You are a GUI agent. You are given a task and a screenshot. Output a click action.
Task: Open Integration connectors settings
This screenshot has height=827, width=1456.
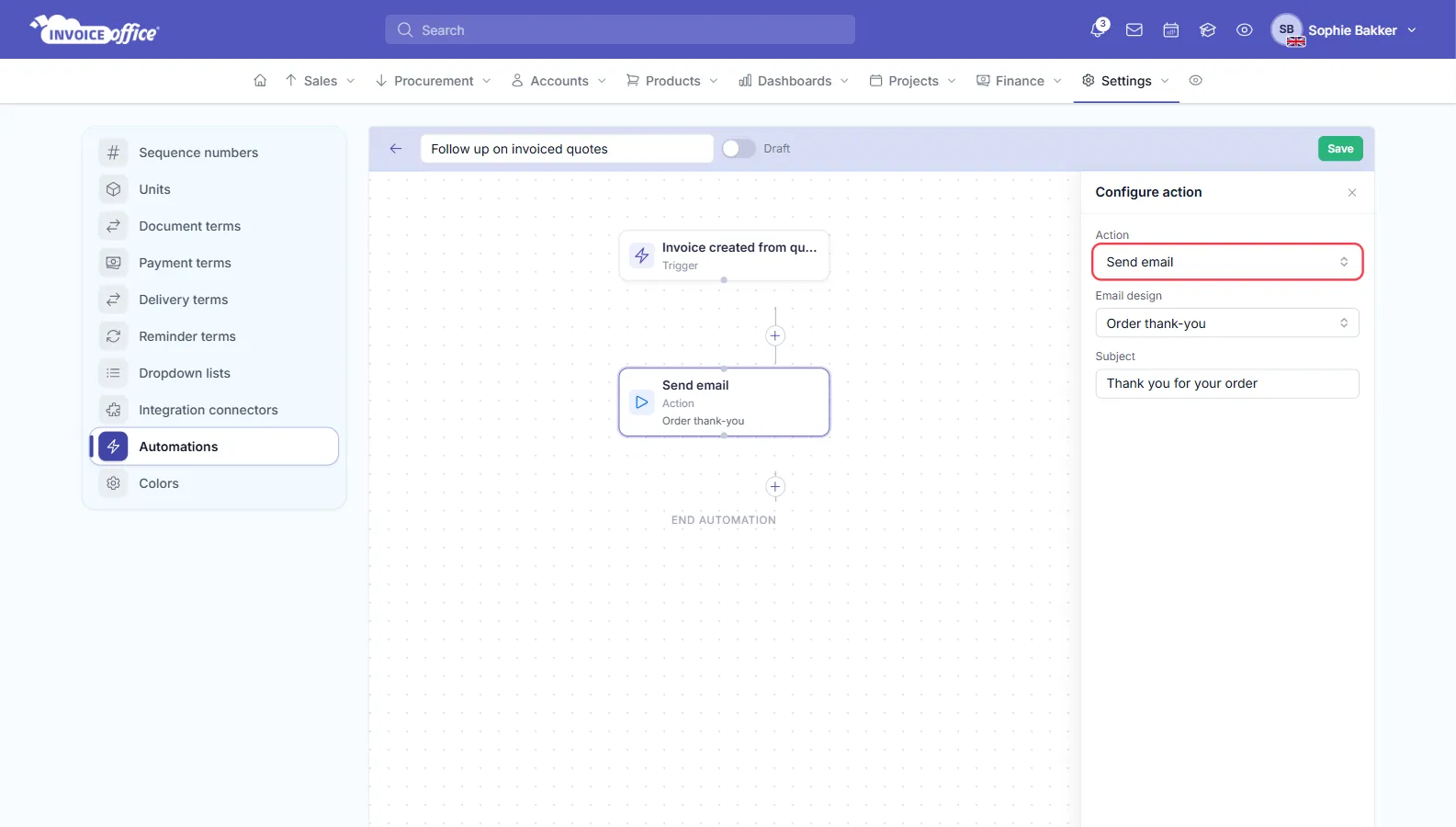[x=214, y=410]
